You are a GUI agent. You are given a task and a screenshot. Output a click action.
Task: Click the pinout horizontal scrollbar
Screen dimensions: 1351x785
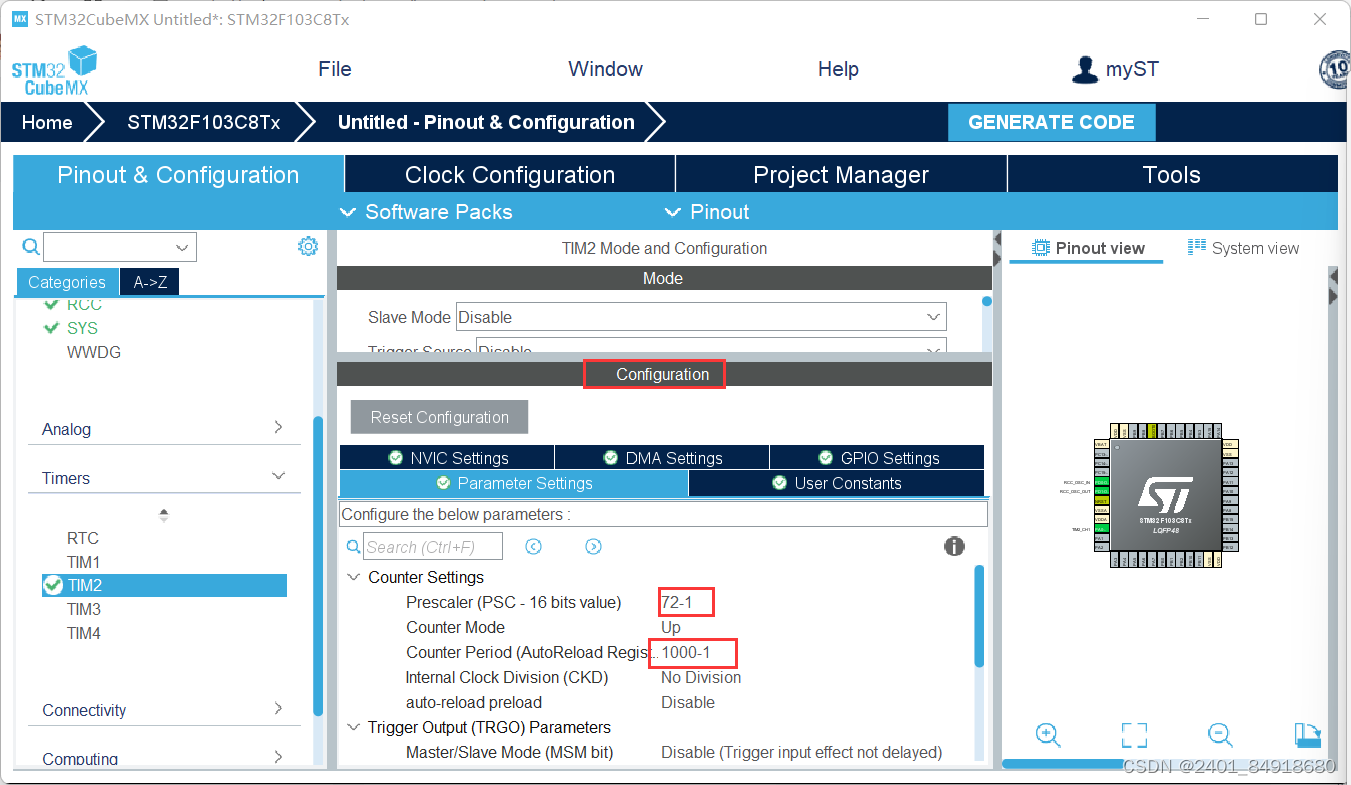click(x=1066, y=764)
